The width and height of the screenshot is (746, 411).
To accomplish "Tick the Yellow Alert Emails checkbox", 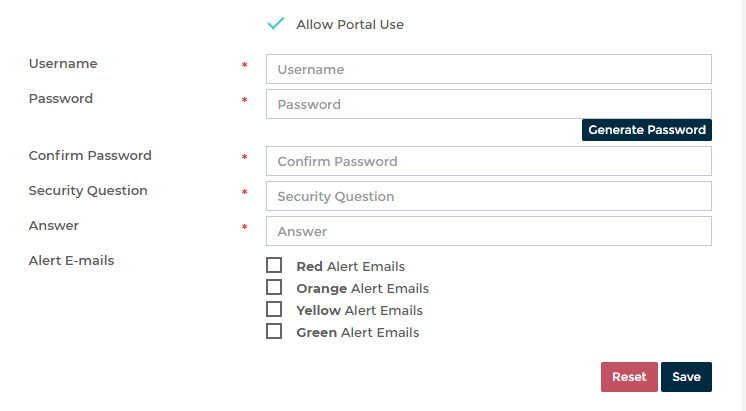I will click(274, 310).
